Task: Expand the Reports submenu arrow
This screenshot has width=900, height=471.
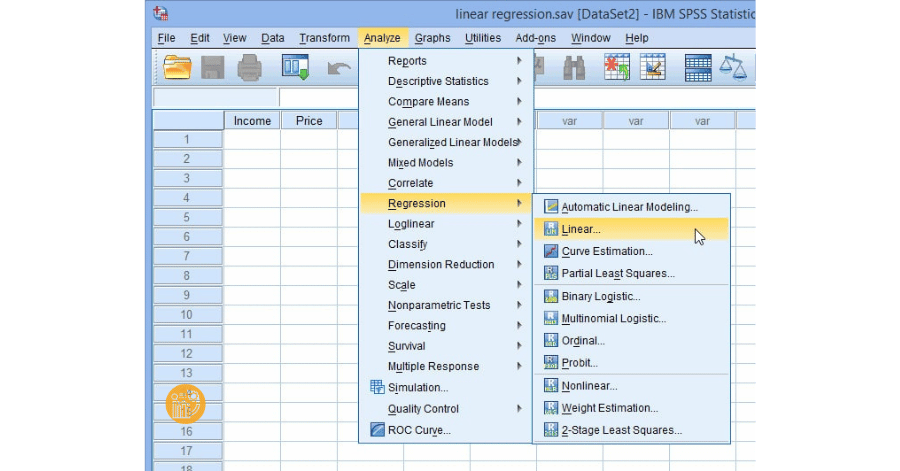Action: coord(519,60)
